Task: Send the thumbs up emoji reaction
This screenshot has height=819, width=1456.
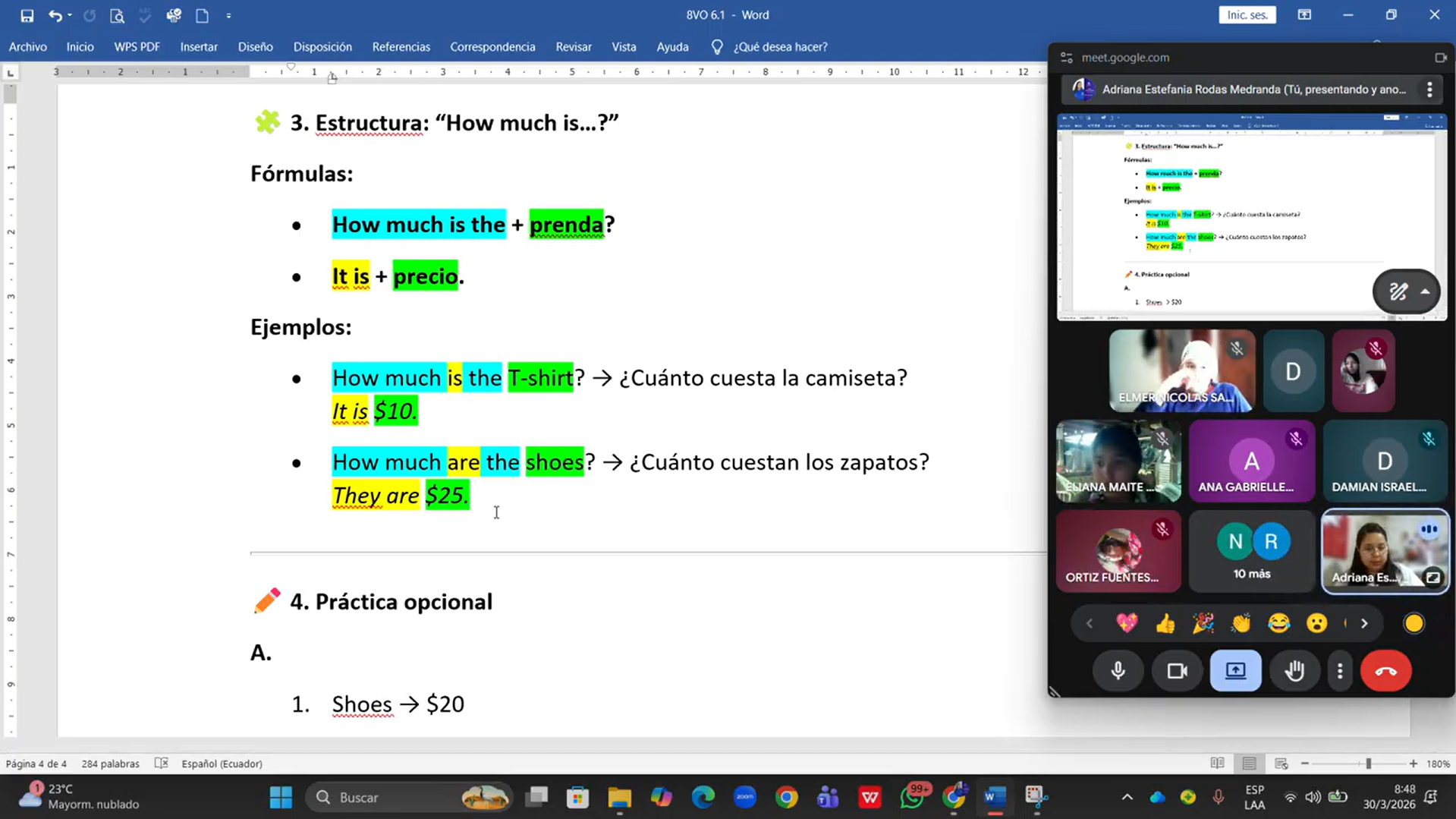Action: [x=1165, y=624]
